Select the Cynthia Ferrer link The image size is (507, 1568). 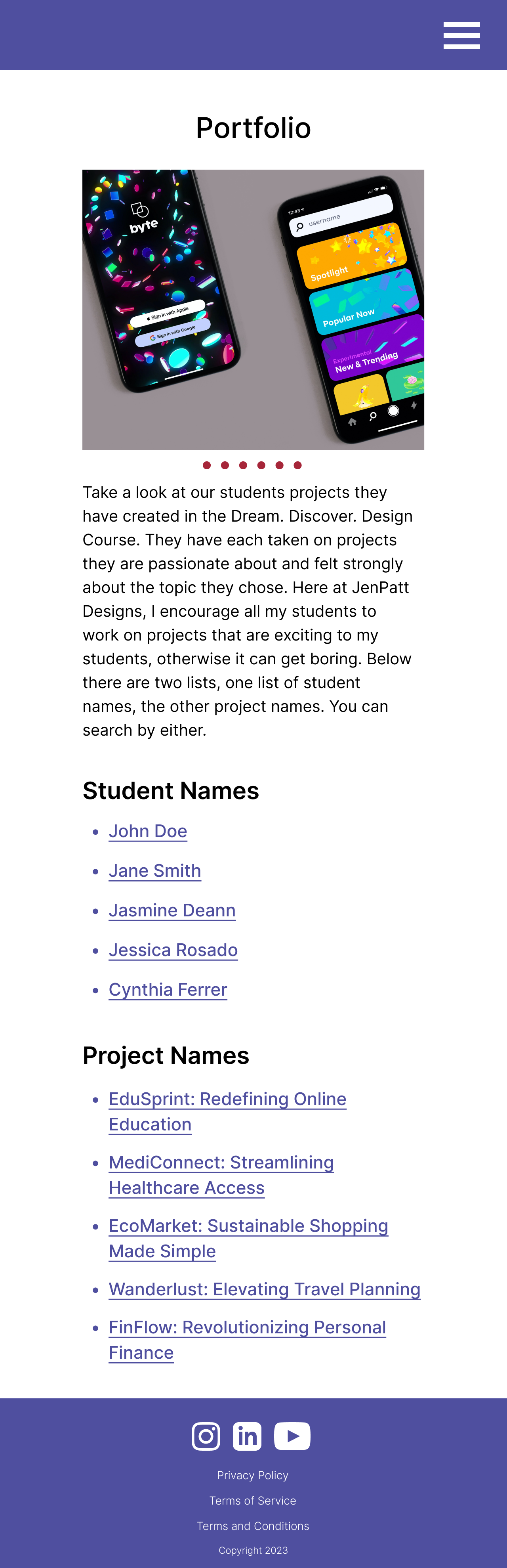168,990
